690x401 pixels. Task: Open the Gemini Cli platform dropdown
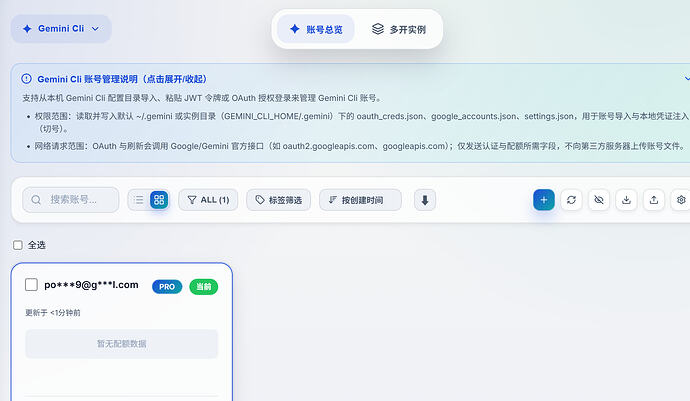point(61,29)
